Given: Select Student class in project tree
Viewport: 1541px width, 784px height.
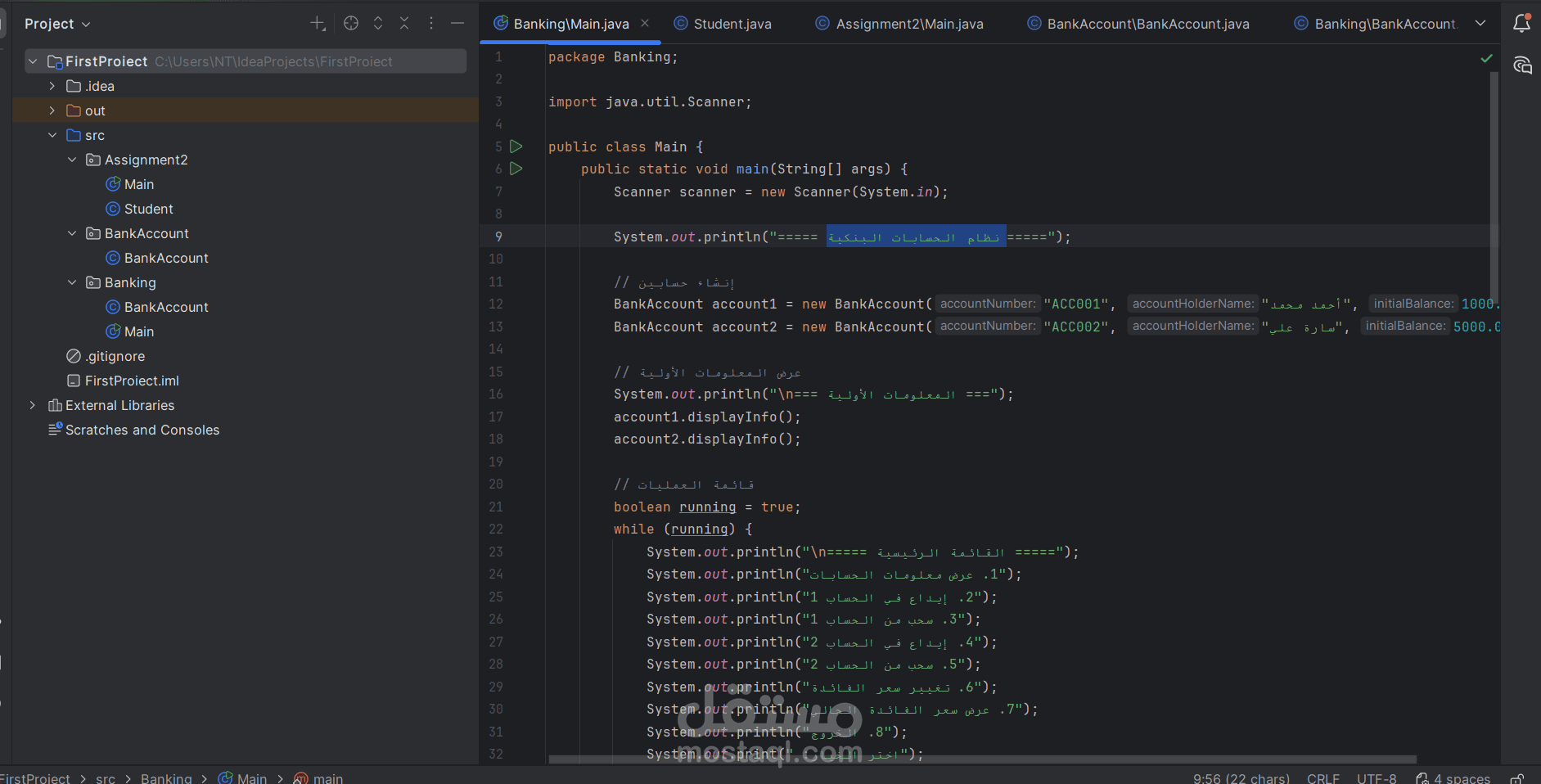Looking at the screenshot, I should [x=139, y=209].
